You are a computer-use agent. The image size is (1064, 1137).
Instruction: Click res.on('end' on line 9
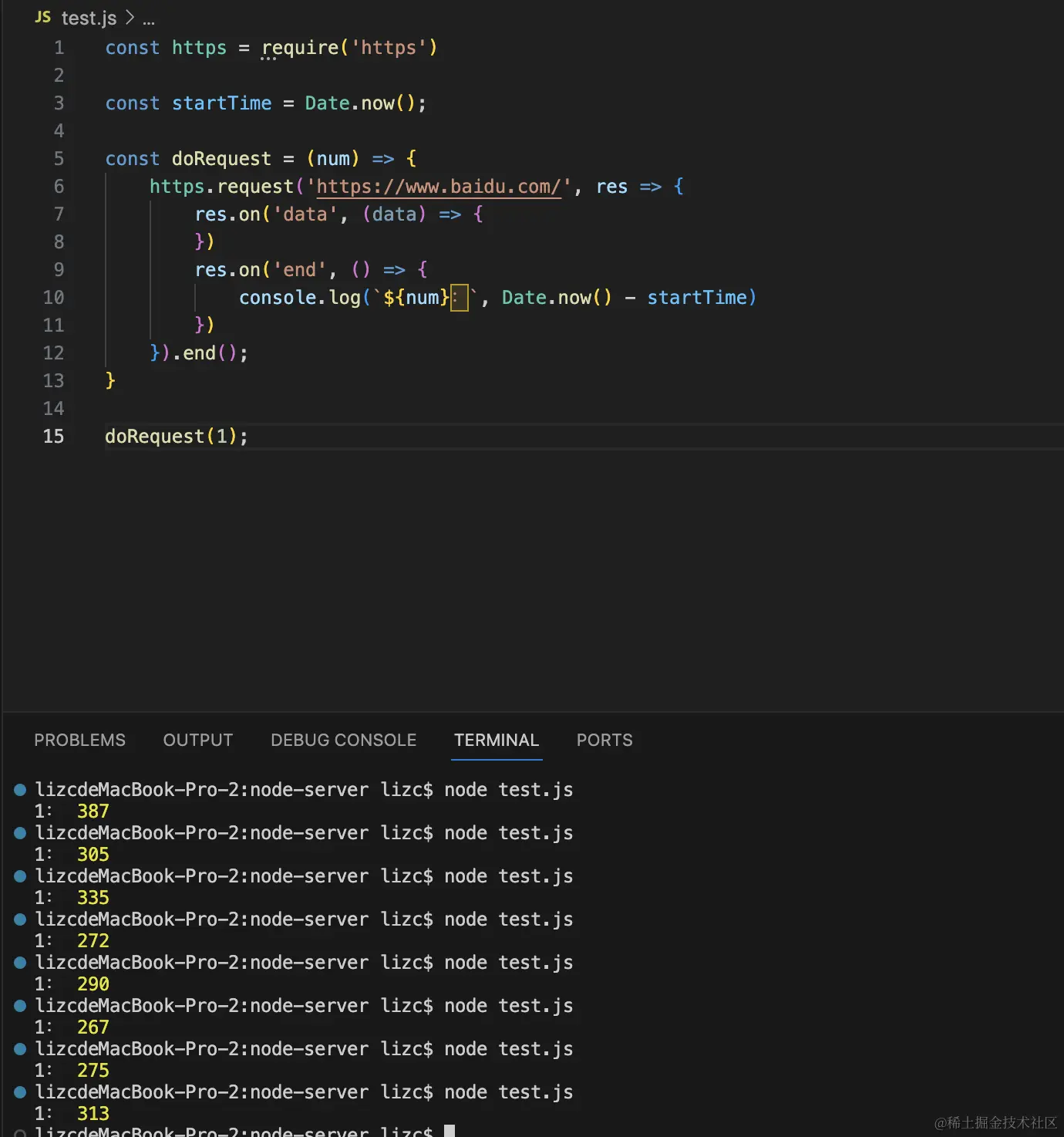(261, 270)
